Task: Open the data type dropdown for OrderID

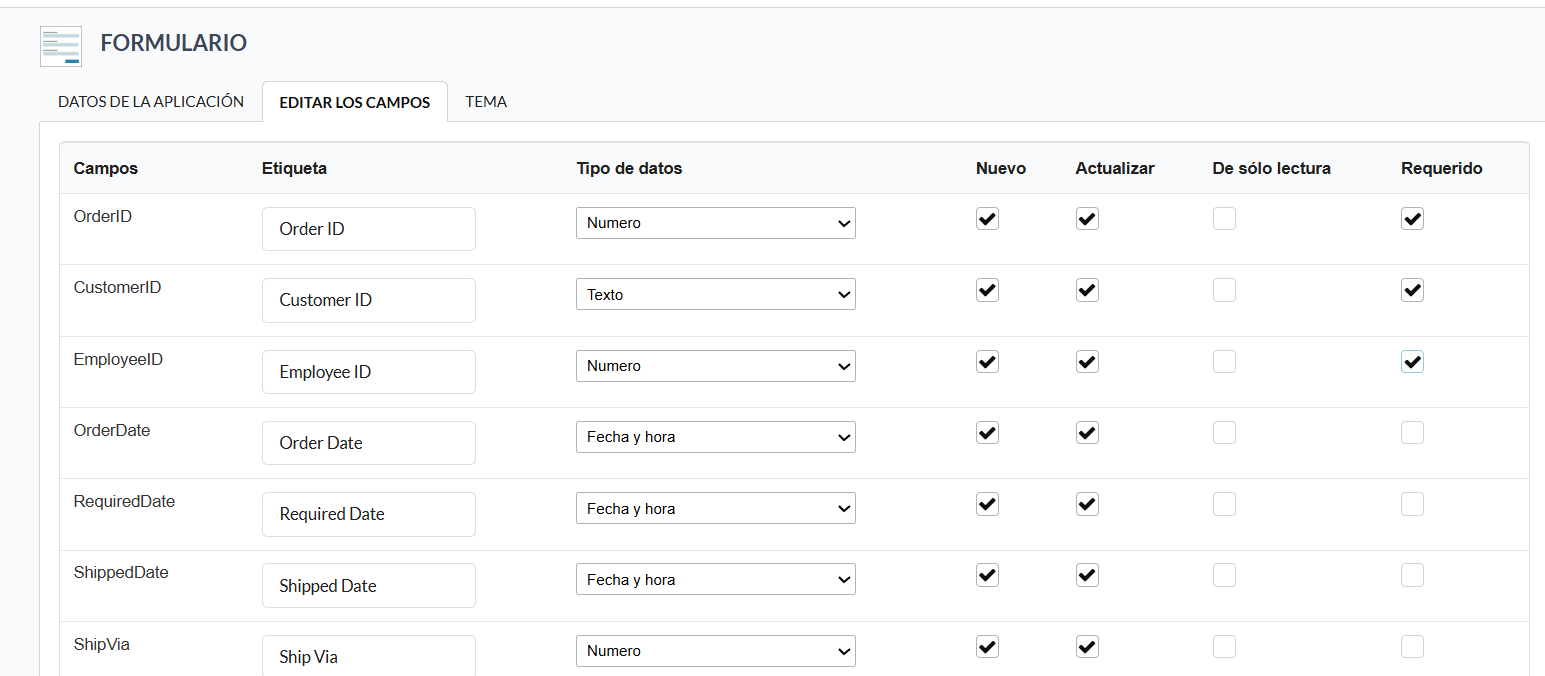Action: coord(715,222)
